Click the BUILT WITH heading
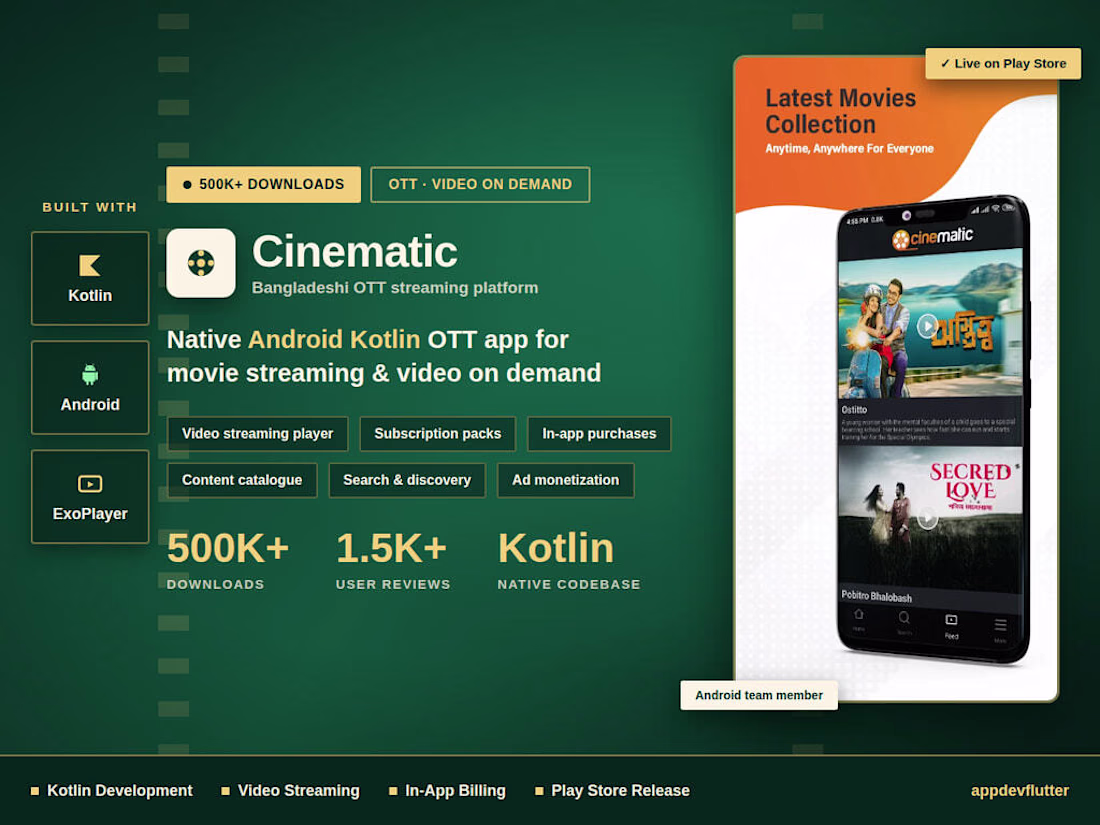This screenshot has height=825, width=1100. tap(90, 207)
